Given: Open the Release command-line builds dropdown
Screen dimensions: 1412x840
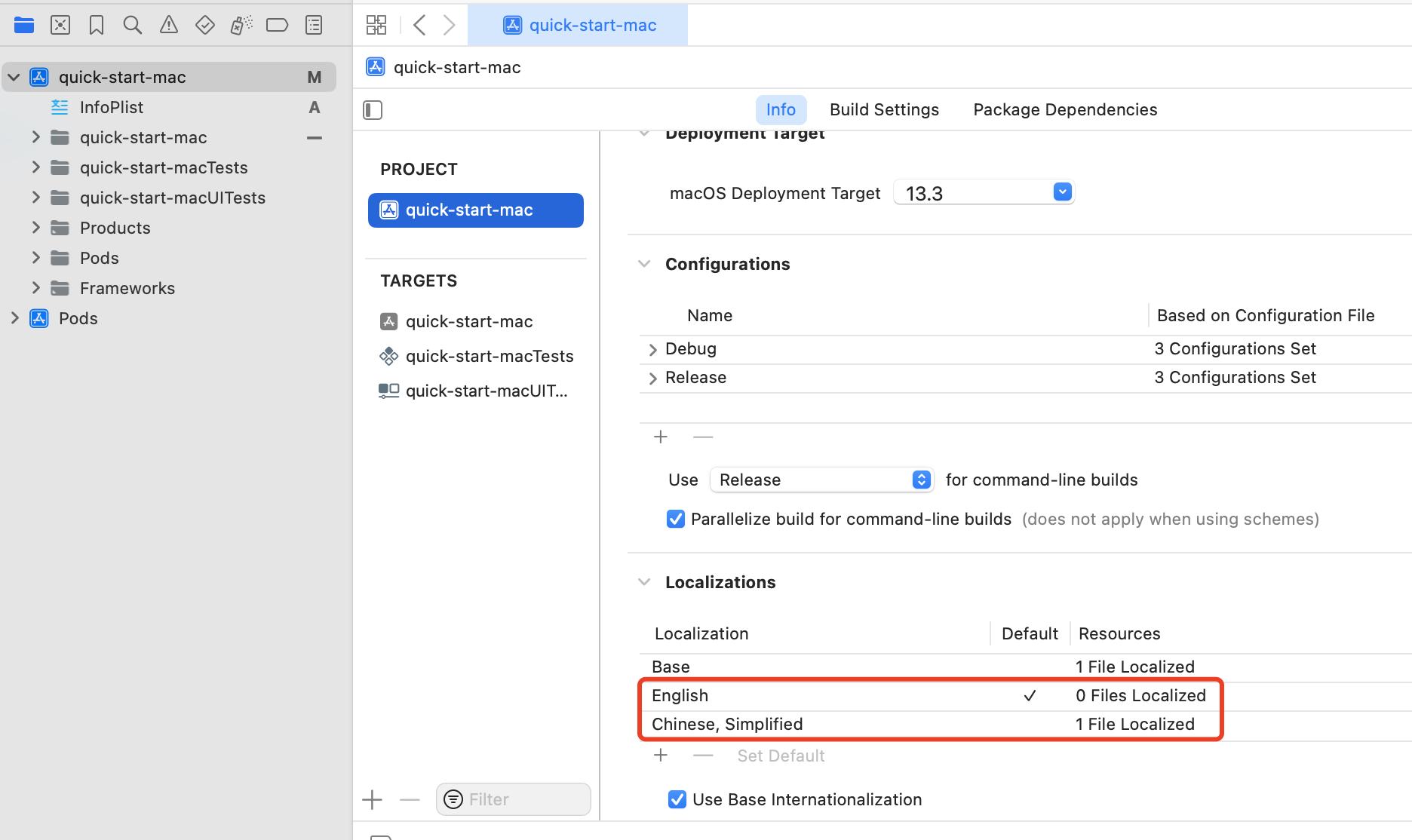Looking at the screenshot, I should point(822,480).
